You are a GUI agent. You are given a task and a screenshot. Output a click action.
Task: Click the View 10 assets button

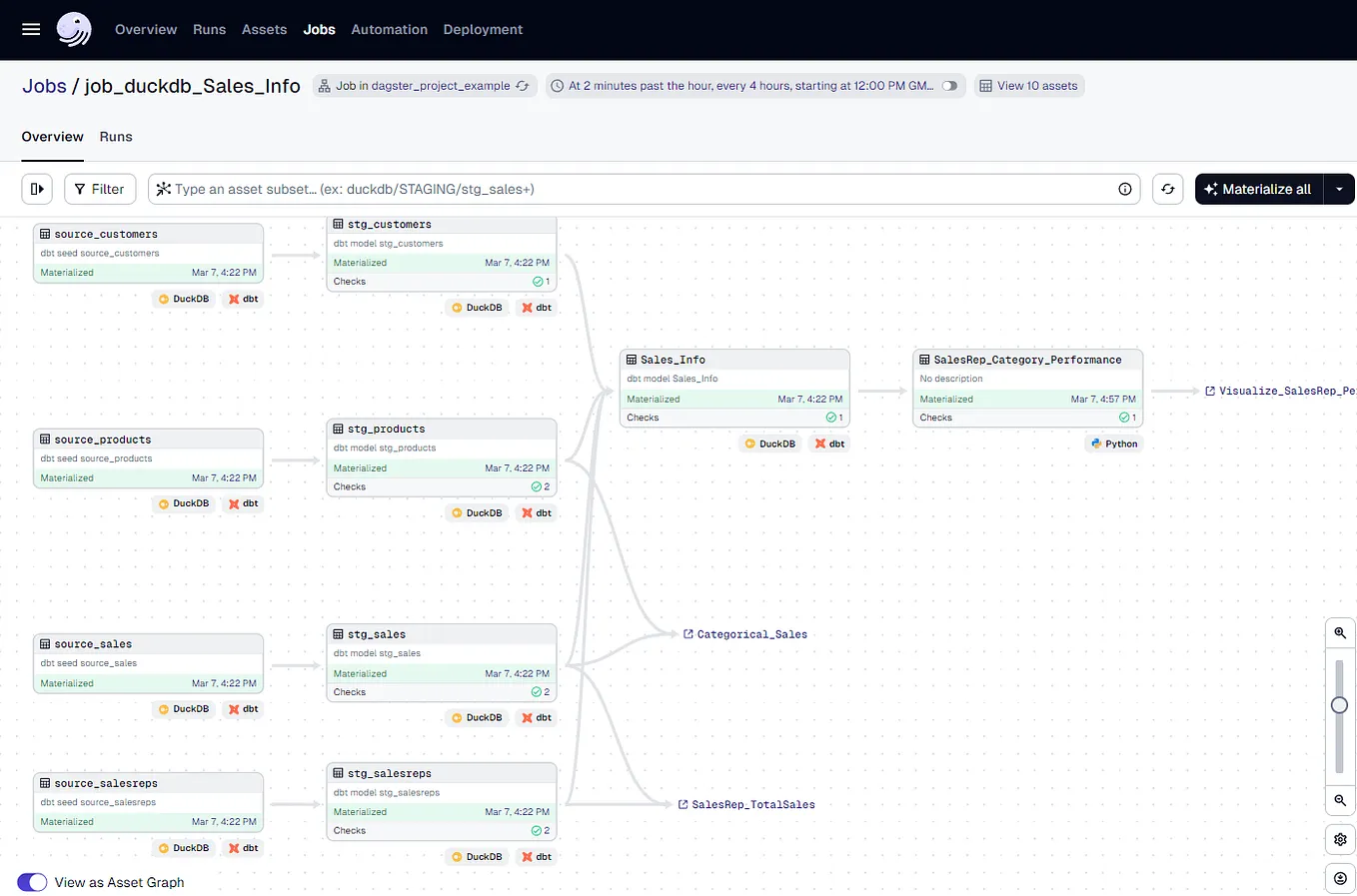1029,86
